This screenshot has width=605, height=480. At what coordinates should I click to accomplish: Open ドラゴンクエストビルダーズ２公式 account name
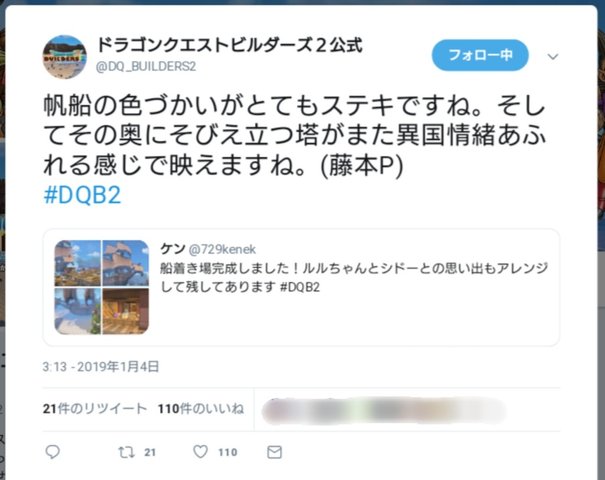pyautogui.click(x=230, y=45)
